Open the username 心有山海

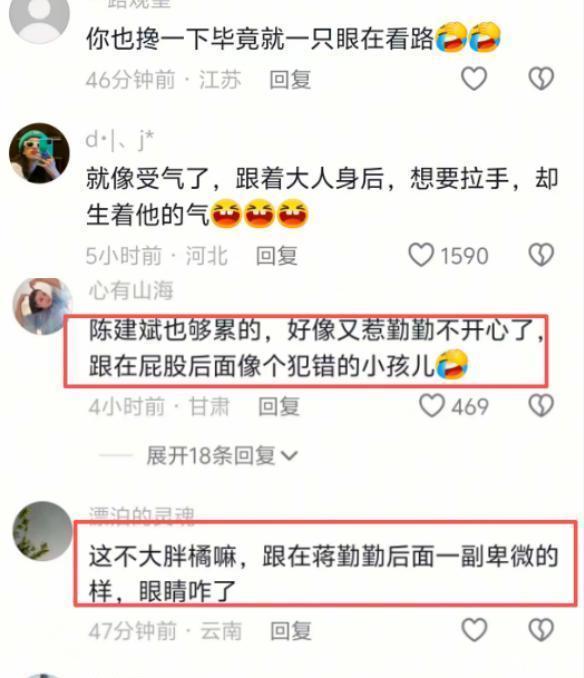131,290
